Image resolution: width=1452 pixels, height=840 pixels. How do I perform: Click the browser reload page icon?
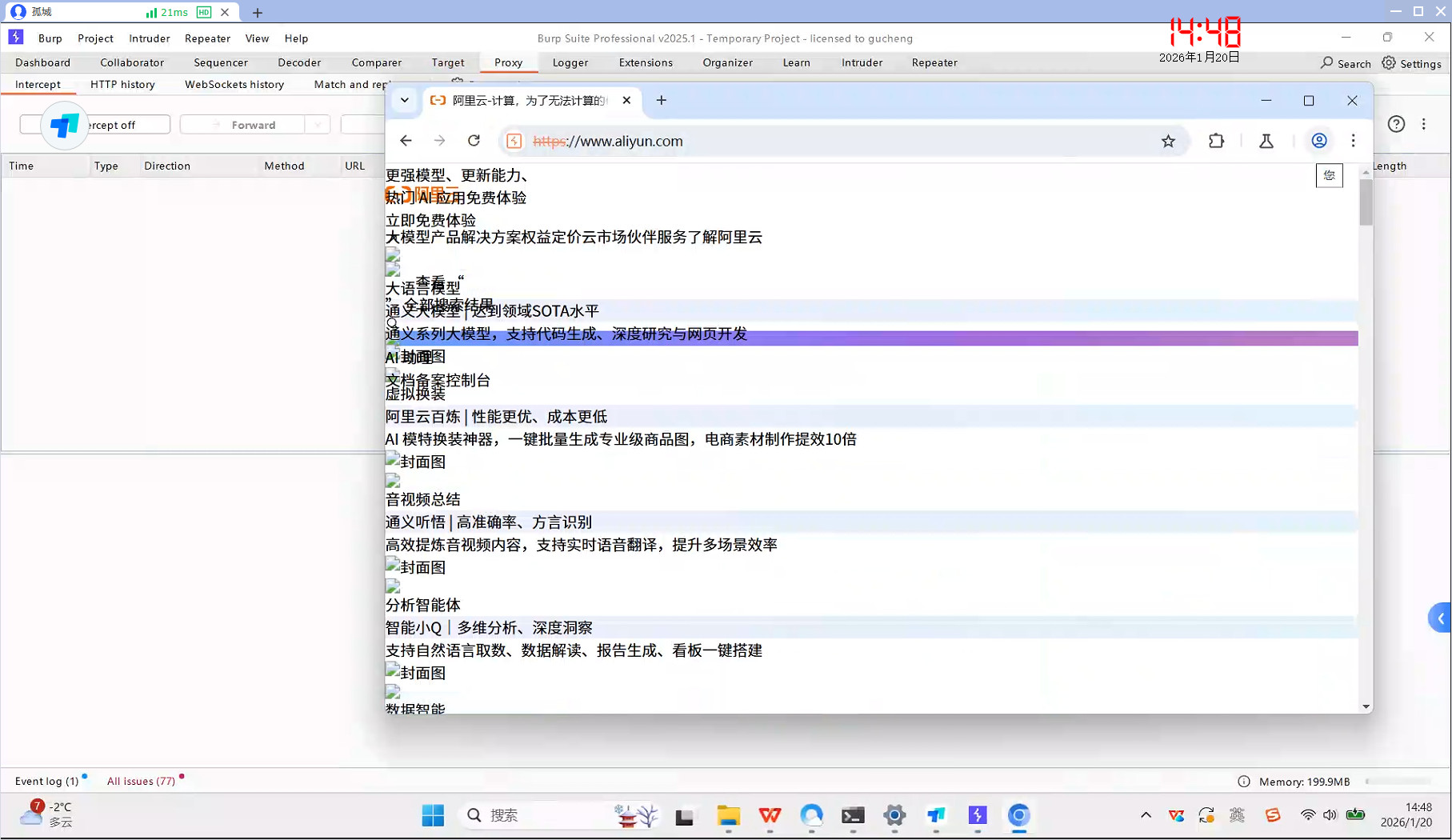pos(474,141)
